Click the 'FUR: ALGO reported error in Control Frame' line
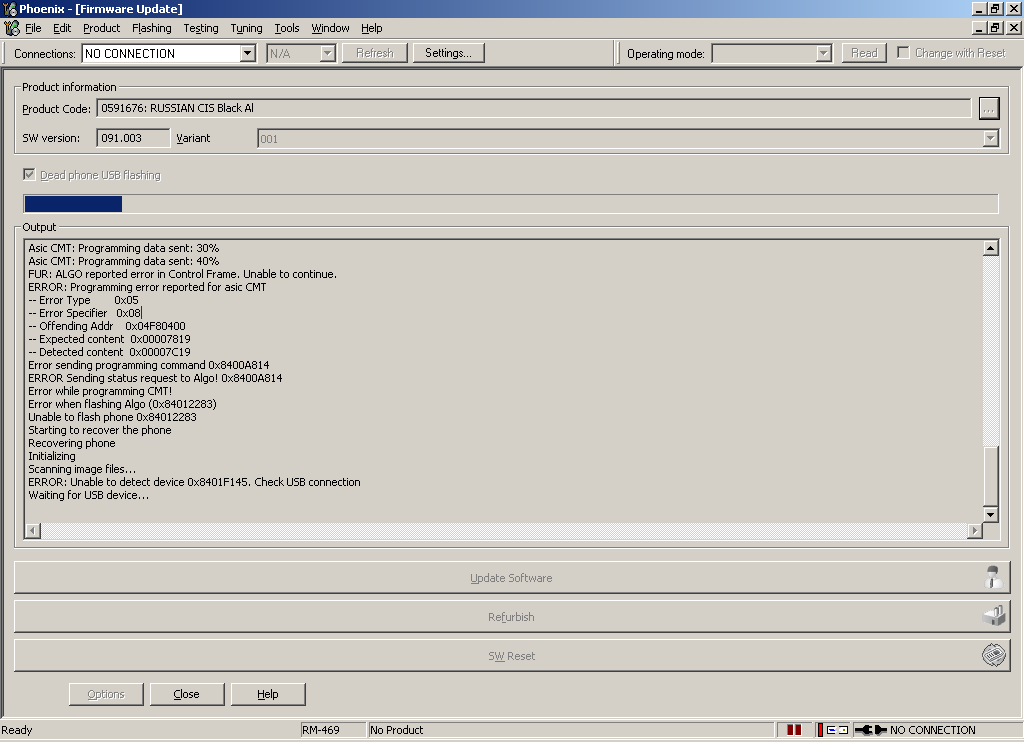 182,274
